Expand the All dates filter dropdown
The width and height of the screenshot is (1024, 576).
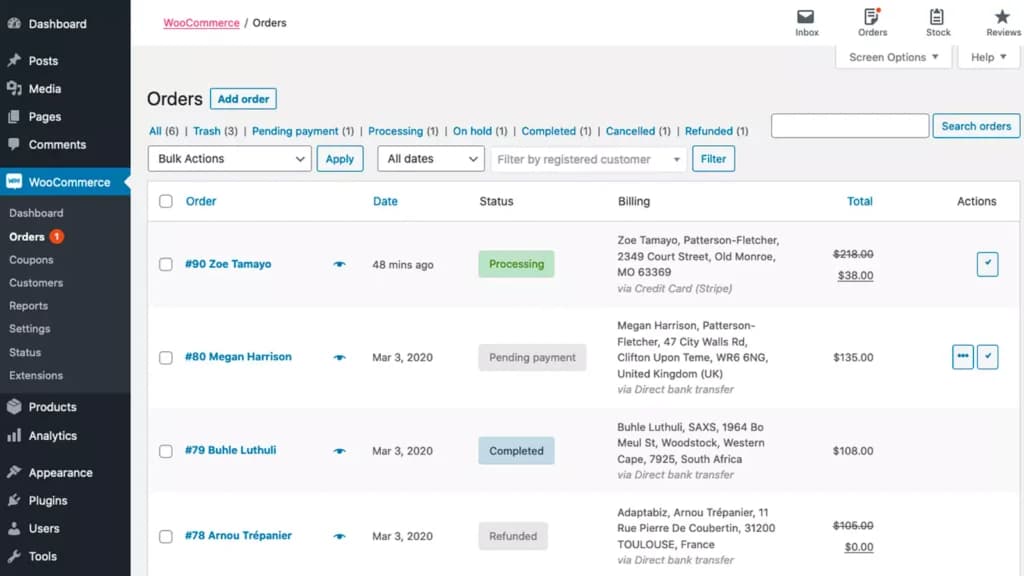click(431, 159)
